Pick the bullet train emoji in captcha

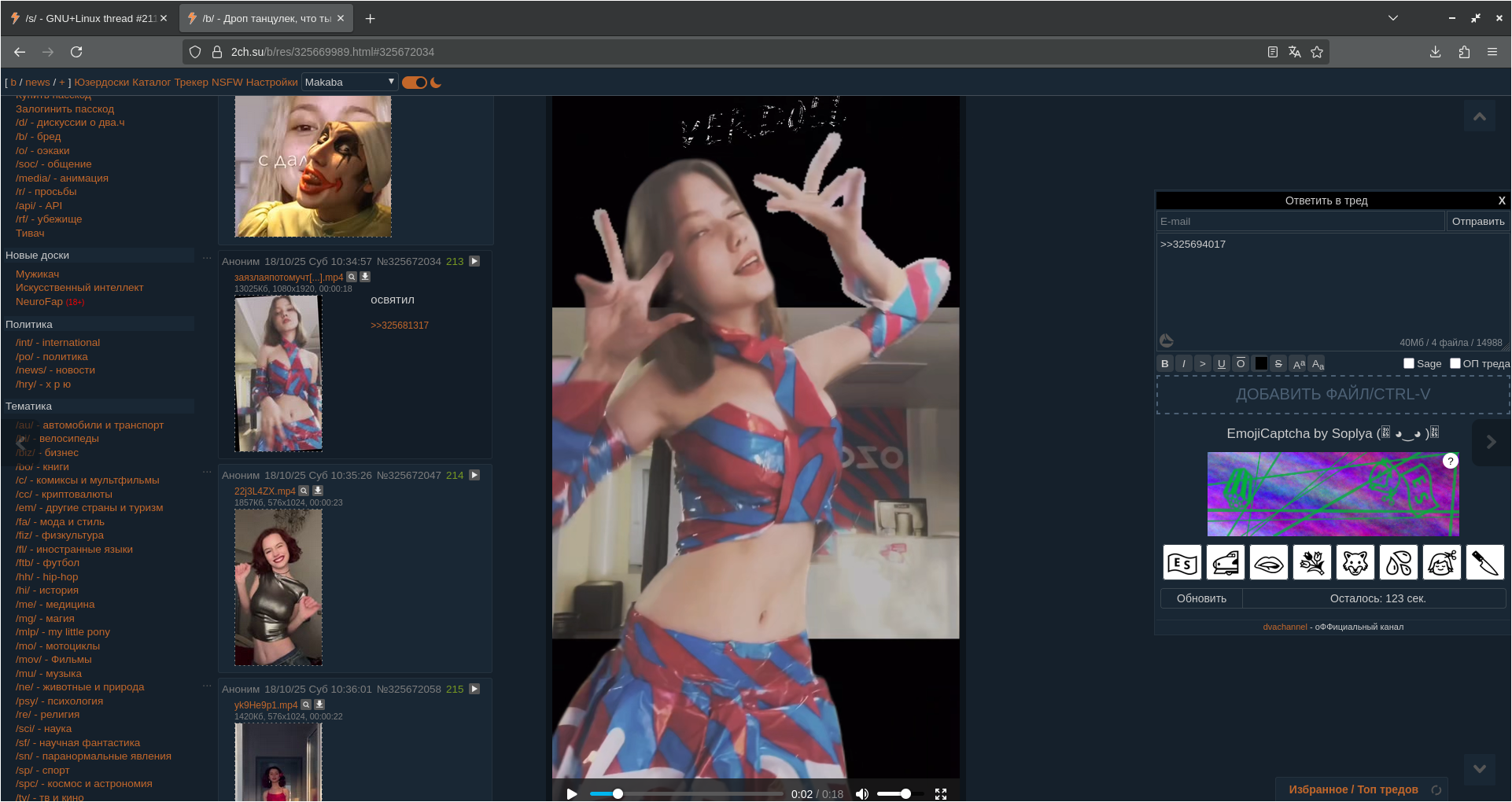[1226, 562]
